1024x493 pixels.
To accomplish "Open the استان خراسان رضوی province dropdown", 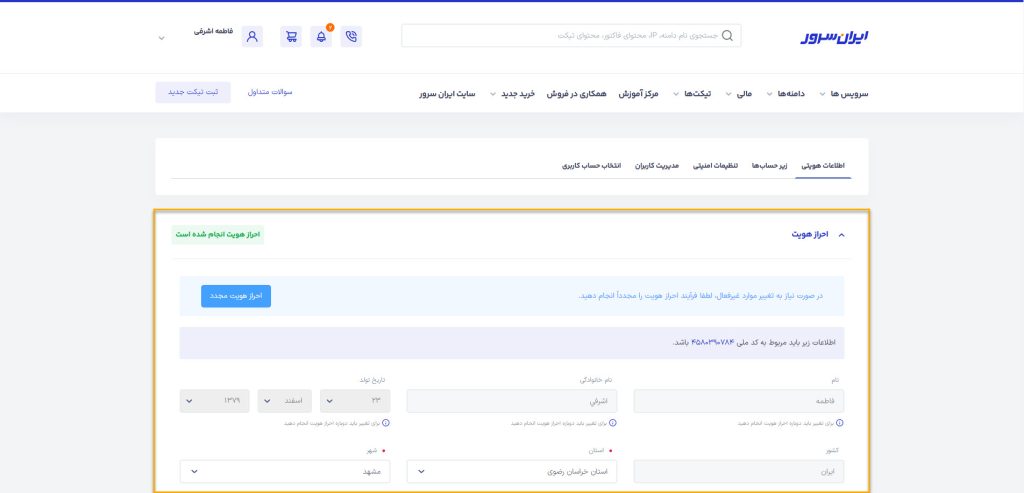I will [x=512, y=471].
